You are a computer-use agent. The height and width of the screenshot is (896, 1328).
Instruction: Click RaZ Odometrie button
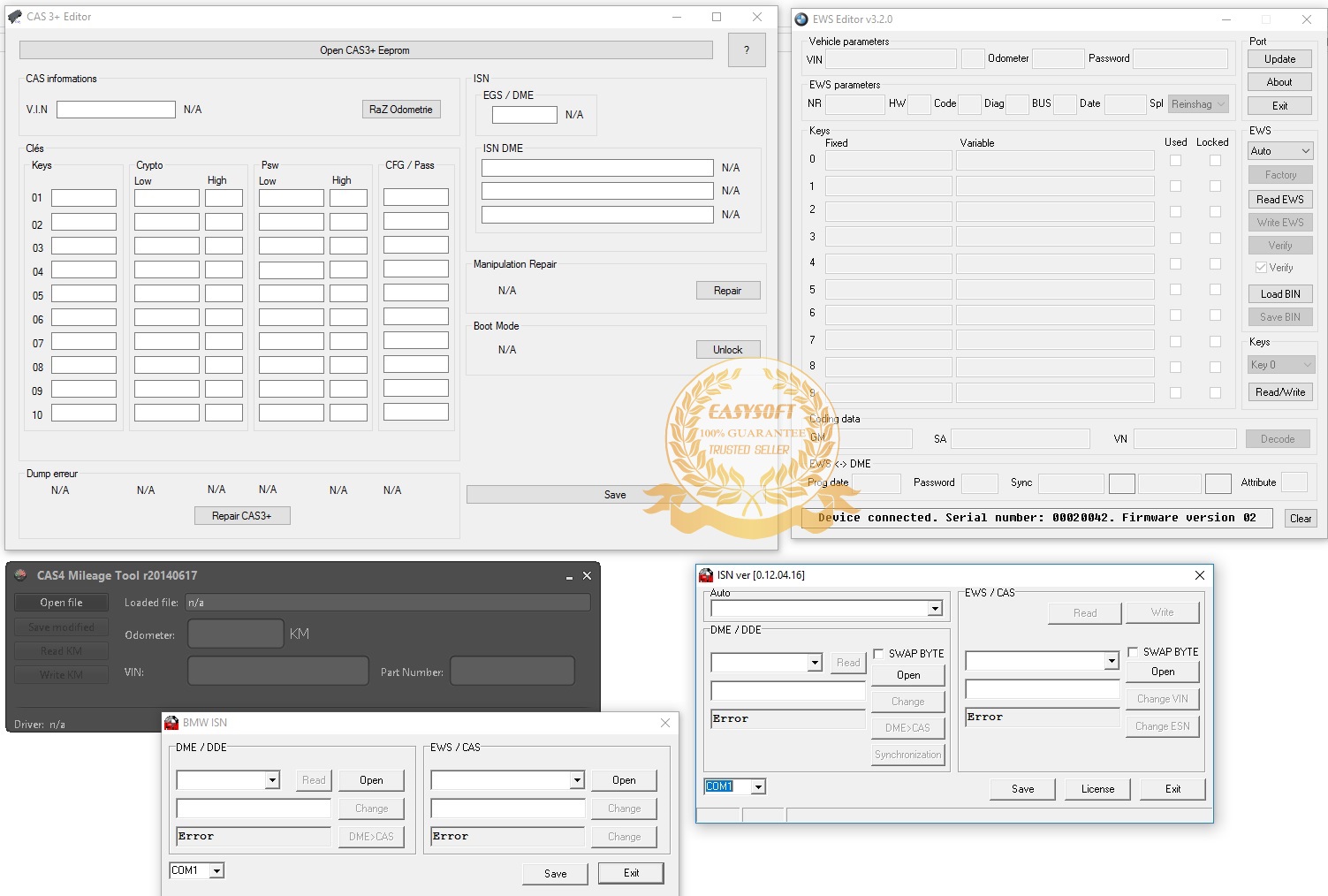point(401,110)
